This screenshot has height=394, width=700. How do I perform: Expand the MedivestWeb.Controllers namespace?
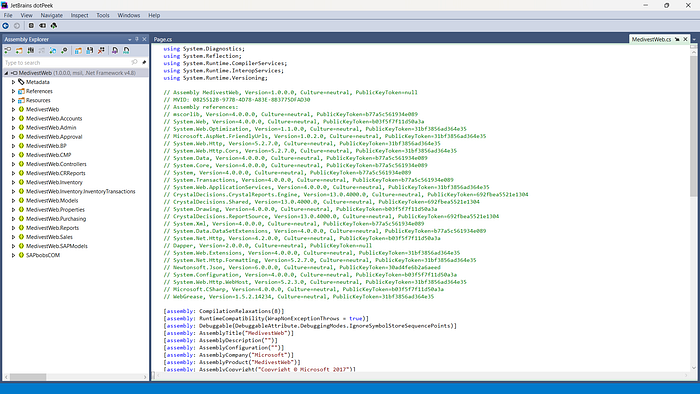(13, 164)
